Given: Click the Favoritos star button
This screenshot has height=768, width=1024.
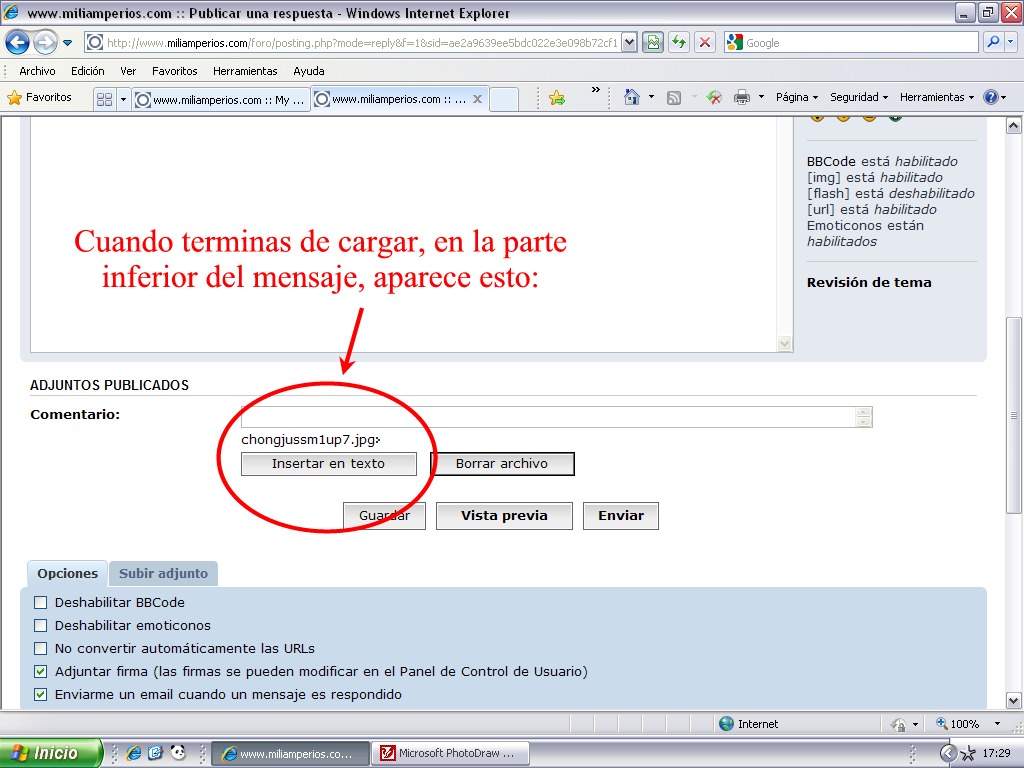Looking at the screenshot, I should point(40,97).
